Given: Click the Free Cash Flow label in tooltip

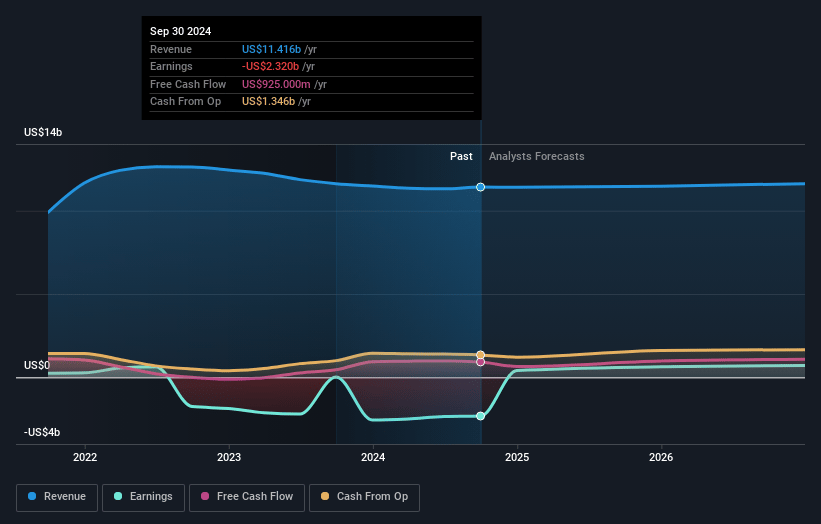Looking at the screenshot, I should click(x=188, y=84).
